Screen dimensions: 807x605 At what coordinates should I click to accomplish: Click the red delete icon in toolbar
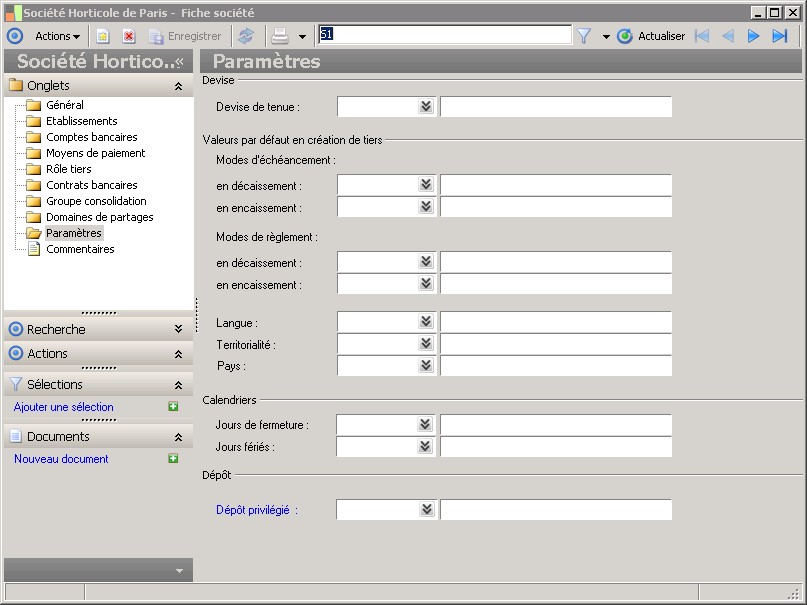tap(128, 36)
